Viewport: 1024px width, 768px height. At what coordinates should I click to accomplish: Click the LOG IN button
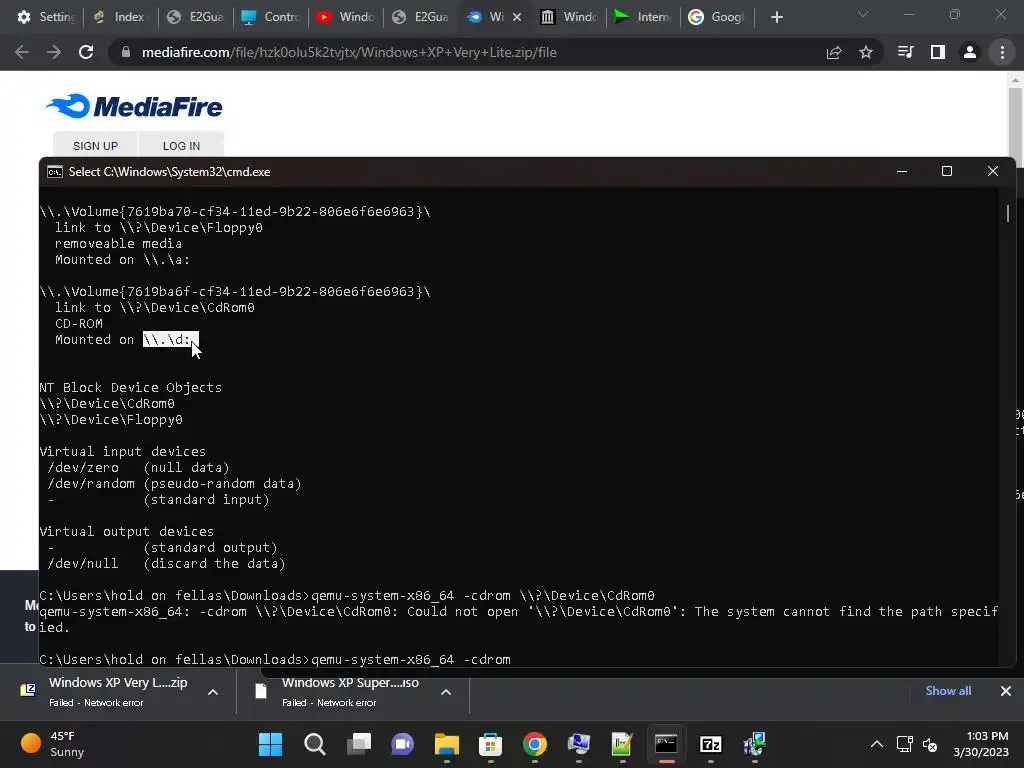(x=182, y=146)
